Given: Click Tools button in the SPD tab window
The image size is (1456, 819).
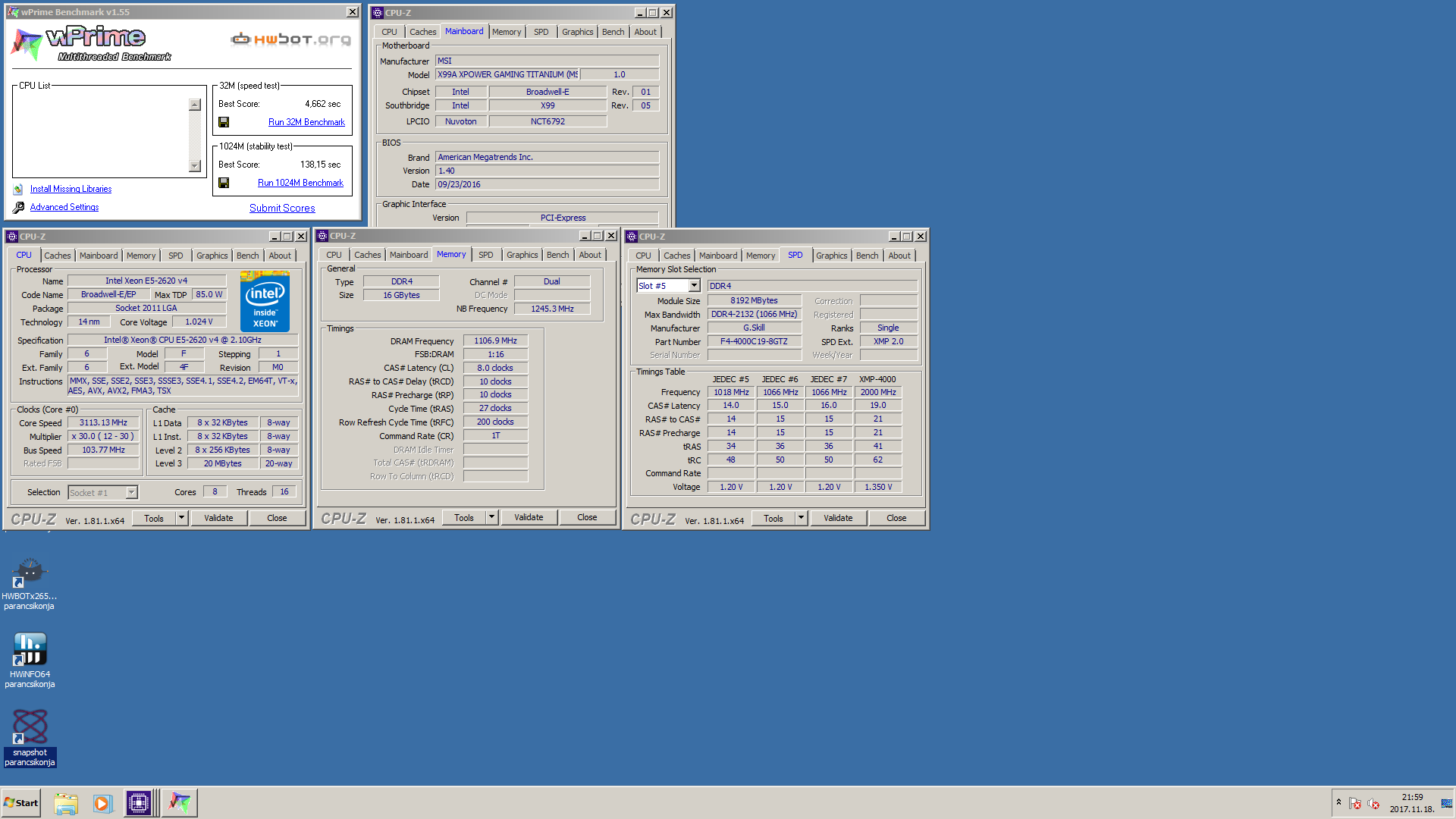Looking at the screenshot, I should click(773, 518).
